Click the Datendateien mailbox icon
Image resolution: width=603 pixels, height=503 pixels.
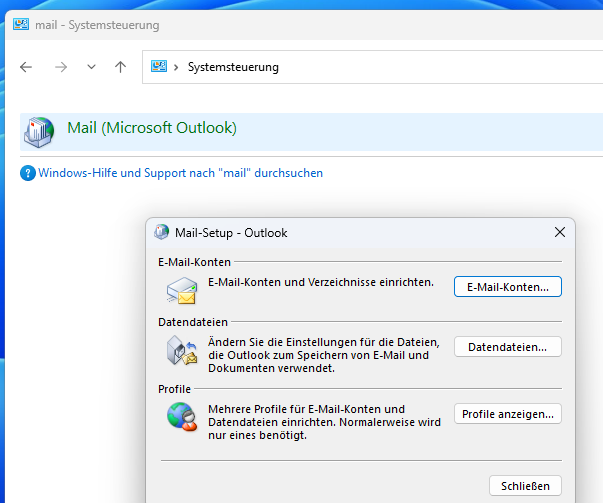pyautogui.click(x=182, y=350)
